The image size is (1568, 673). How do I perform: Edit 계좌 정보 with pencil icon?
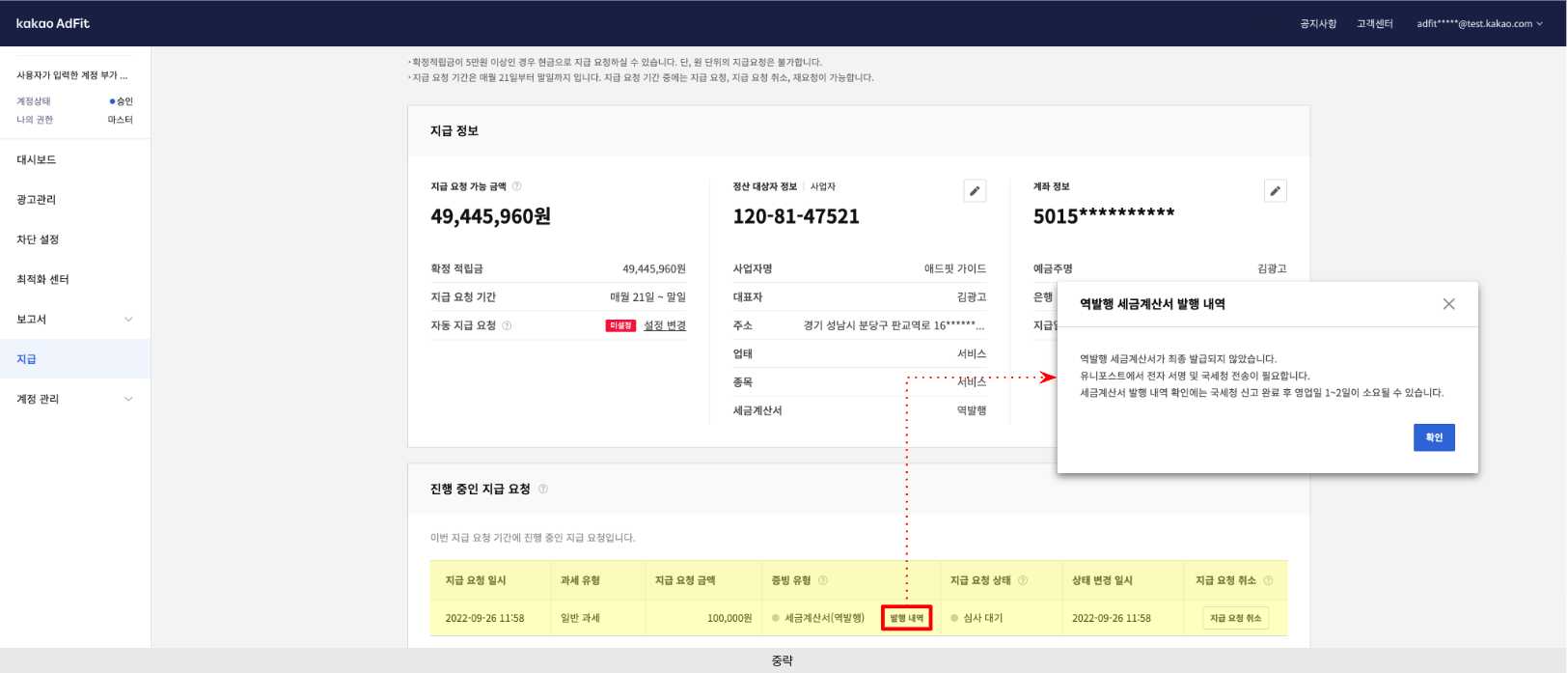click(1275, 191)
